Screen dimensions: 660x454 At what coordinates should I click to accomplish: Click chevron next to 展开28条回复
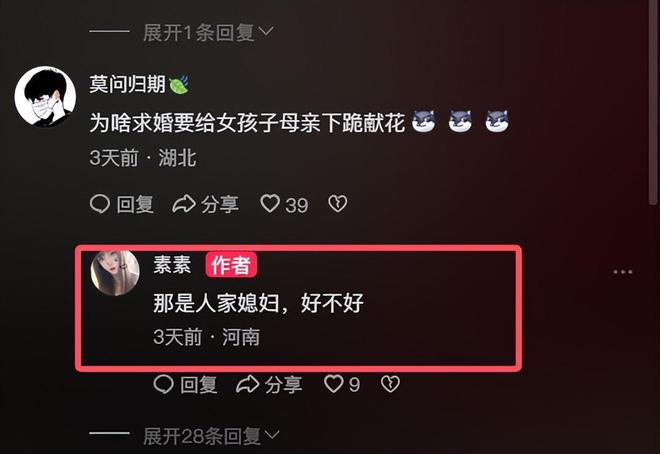pos(273,435)
